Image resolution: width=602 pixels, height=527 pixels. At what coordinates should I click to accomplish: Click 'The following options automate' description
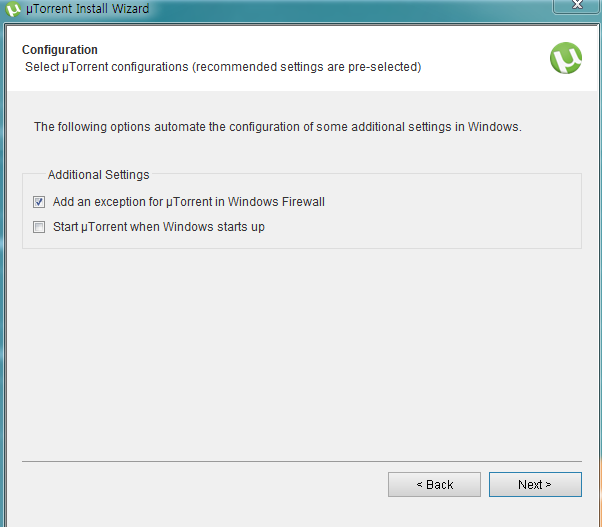point(278,127)
